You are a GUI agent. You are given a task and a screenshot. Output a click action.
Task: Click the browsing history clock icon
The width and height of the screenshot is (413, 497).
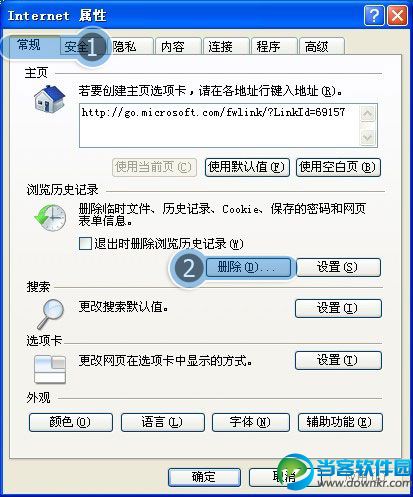pos(50,218)
